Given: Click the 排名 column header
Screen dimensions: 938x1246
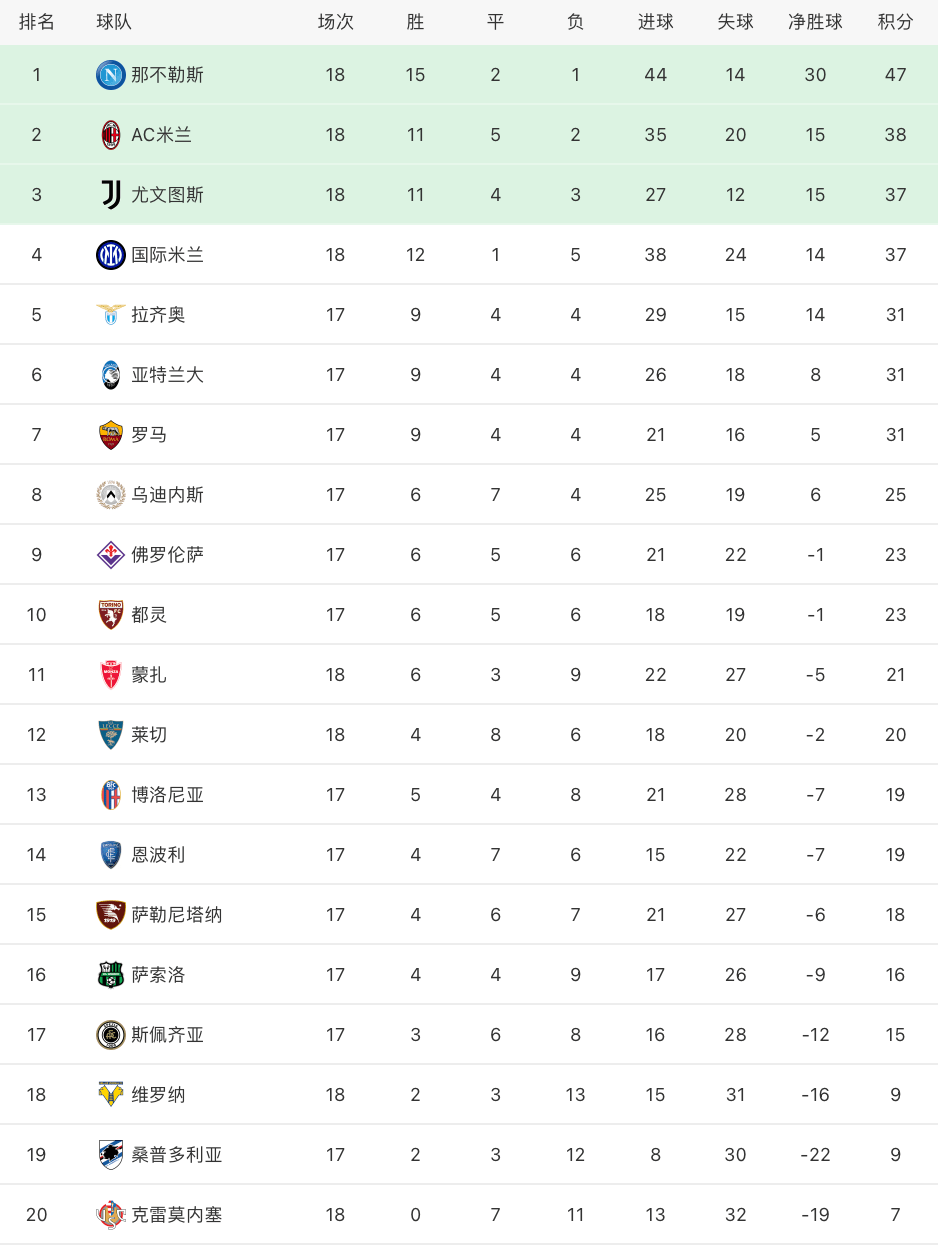Looking at the screenshot, I should pos(37,22).
